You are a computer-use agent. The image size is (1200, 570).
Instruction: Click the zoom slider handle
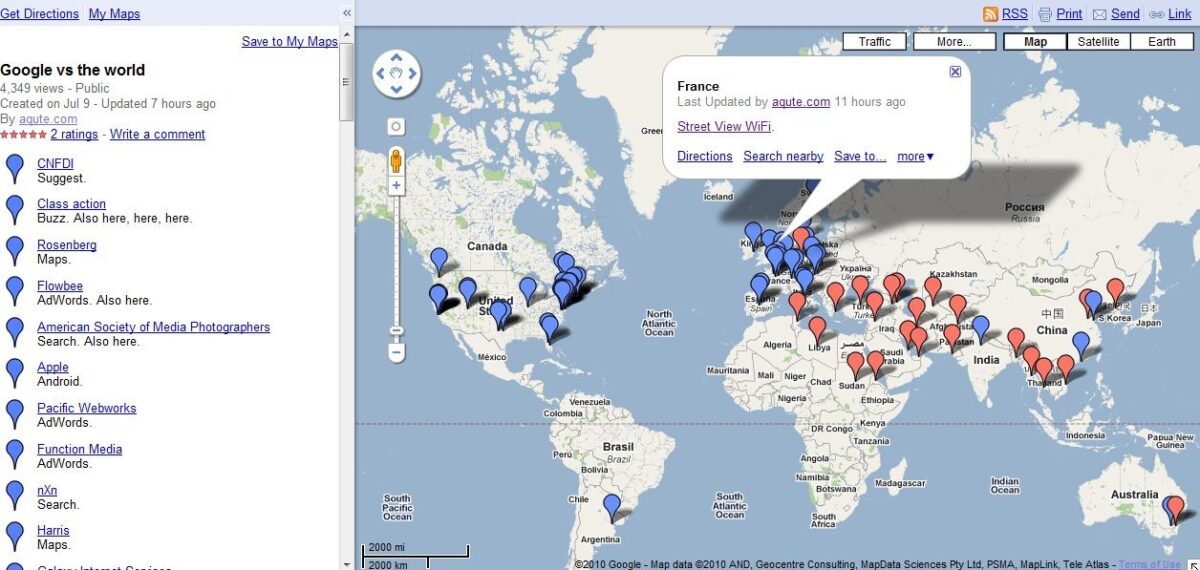[396, 331]
